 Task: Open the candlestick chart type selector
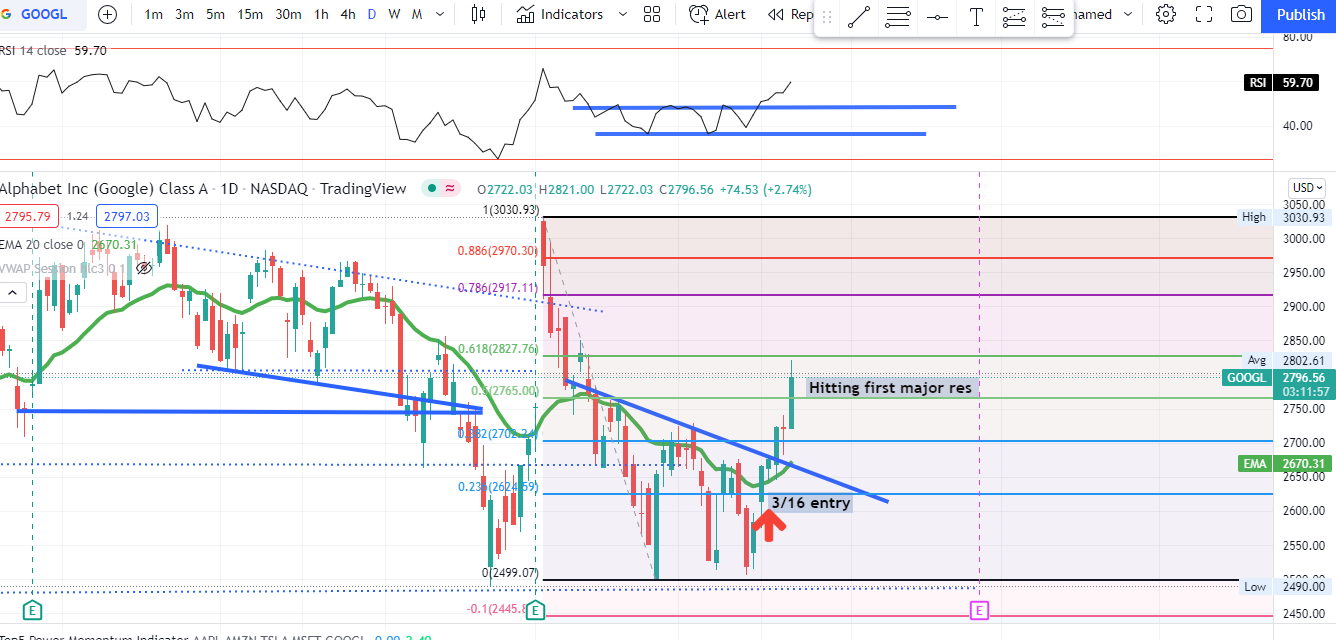[478, 14]
